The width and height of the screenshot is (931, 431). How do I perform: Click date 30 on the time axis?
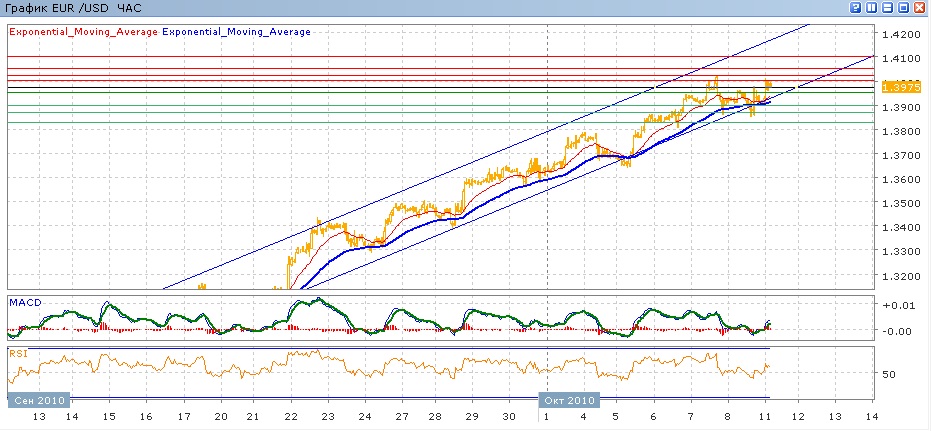[x=508, y=416]
